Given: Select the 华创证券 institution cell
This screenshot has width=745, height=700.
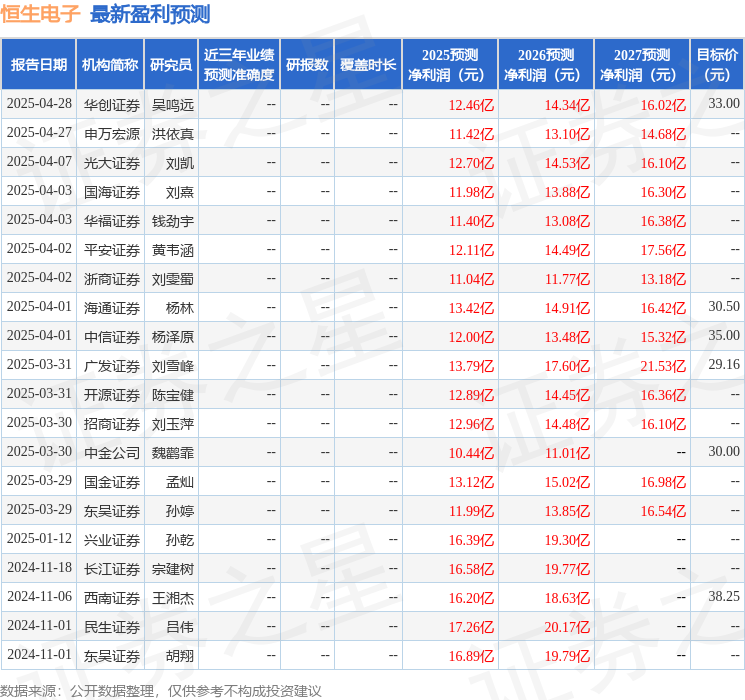Looking at the screenshot, I should click(112, 105).
